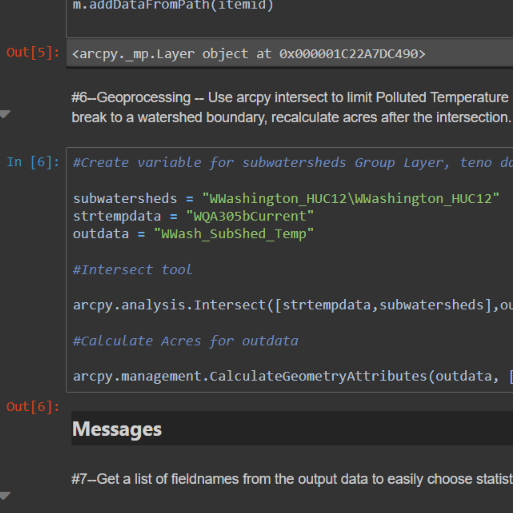The width and height of the screenshot is (513, 513).
Task: Click the arcpy Layer object output text
Action: pyautogui.click(x=249, y=54)
